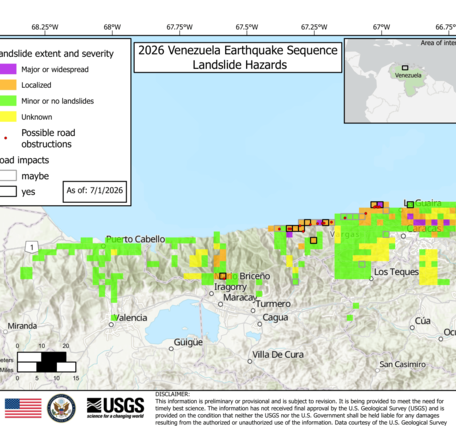456x426 pixels.
Task: Click the '68°W' longitude label
Action: 112,27
